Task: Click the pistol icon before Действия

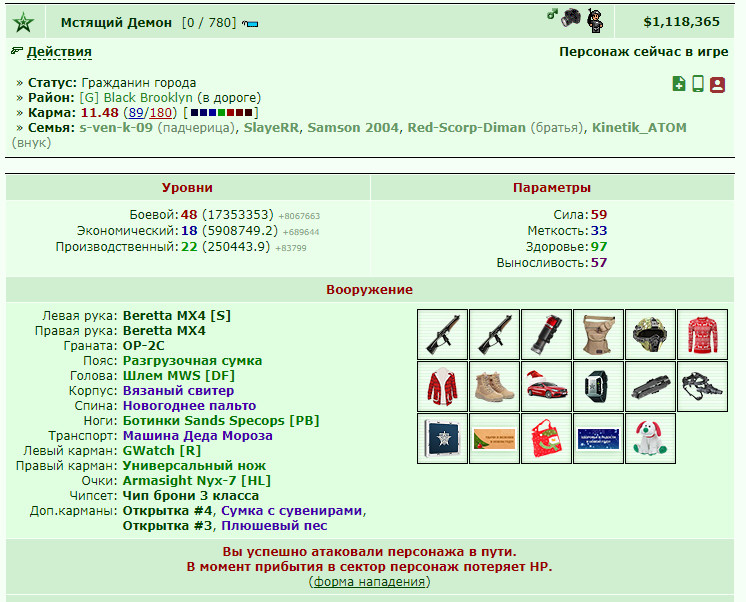Action: (17, 50)
